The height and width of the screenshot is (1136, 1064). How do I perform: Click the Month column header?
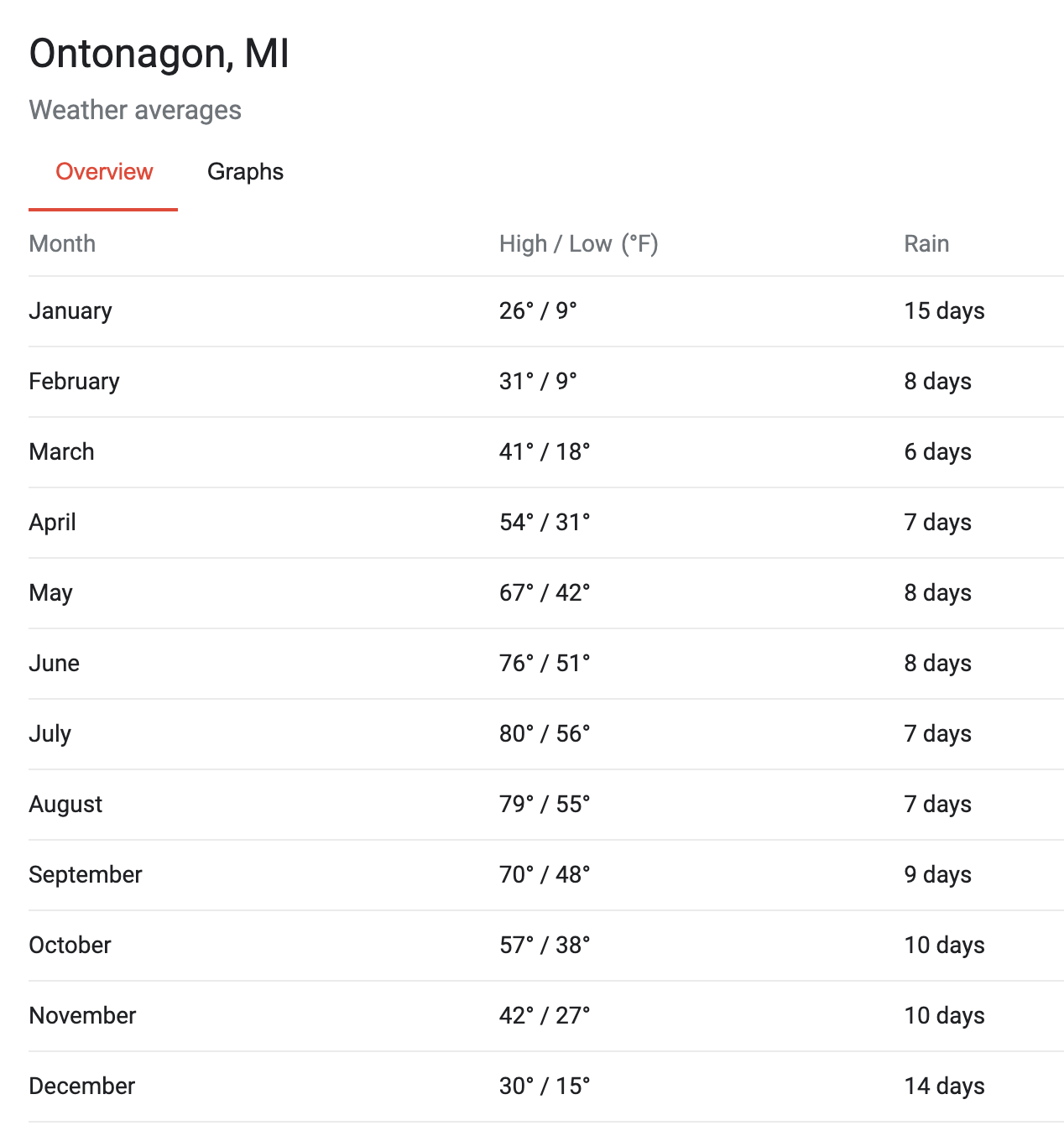tap(62, 244)
